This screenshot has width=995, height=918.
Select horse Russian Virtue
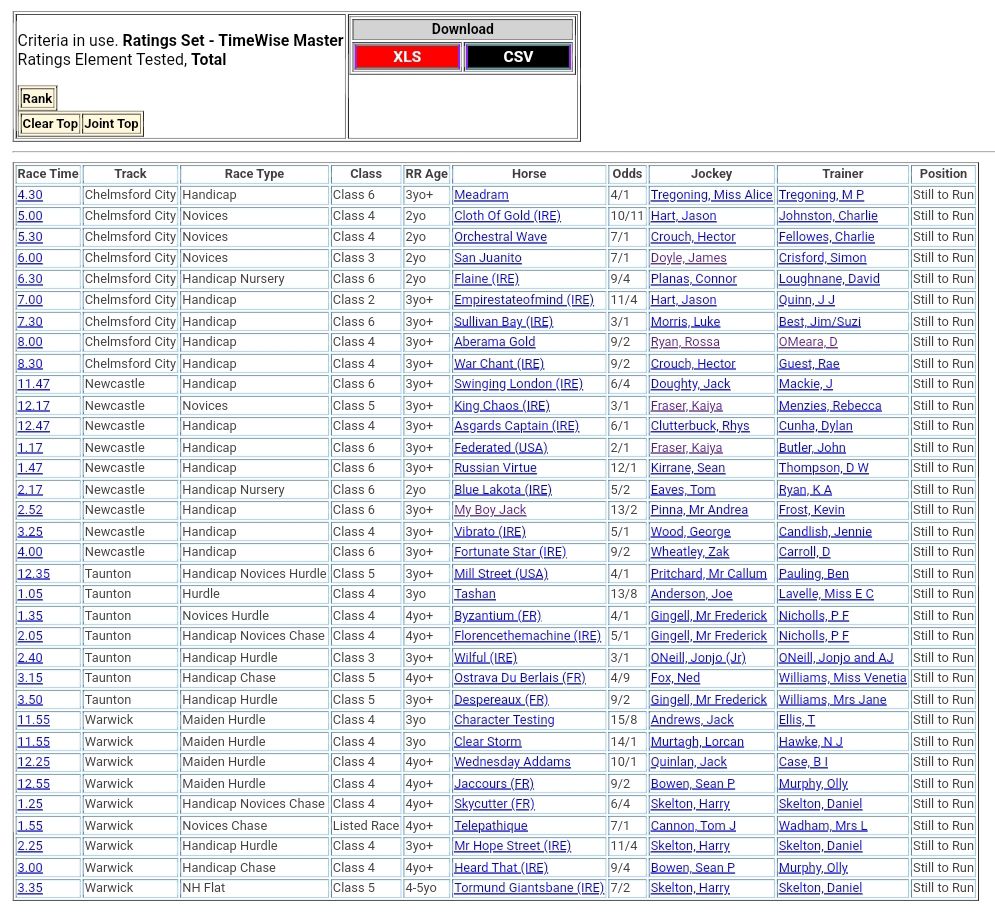pos(495,468)
